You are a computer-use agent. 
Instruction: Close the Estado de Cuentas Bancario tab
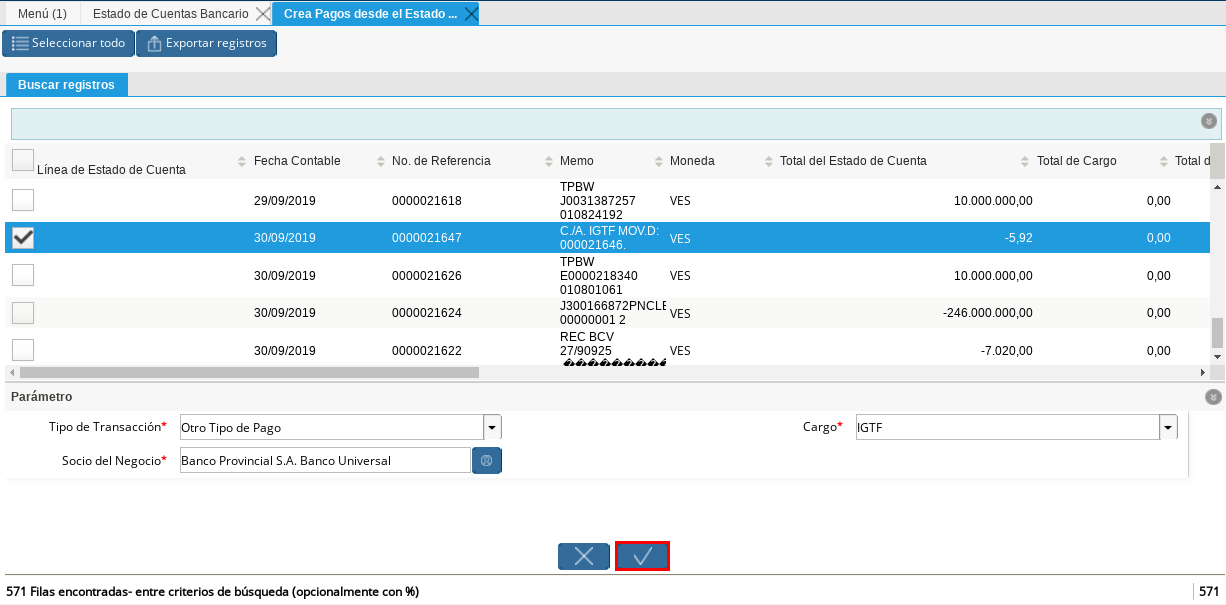[262, 14]
